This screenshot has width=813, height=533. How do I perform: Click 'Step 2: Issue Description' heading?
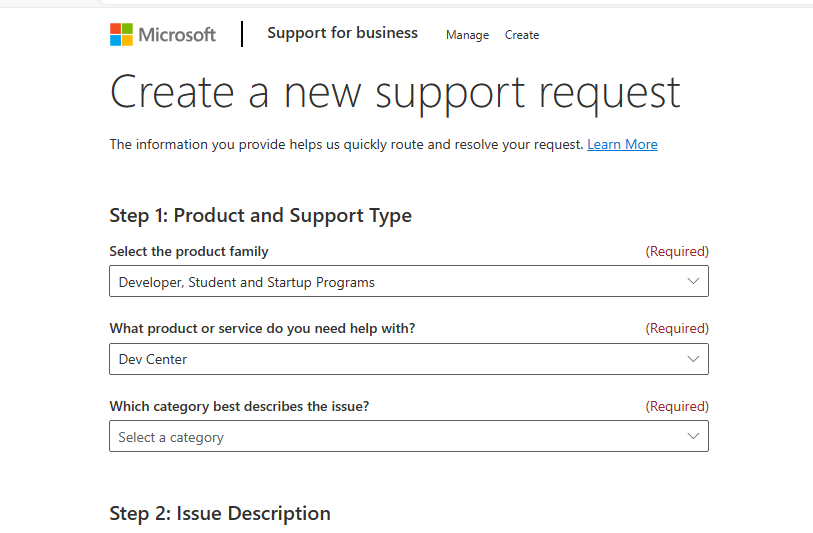pyautogui.click(x=220, y=513)
